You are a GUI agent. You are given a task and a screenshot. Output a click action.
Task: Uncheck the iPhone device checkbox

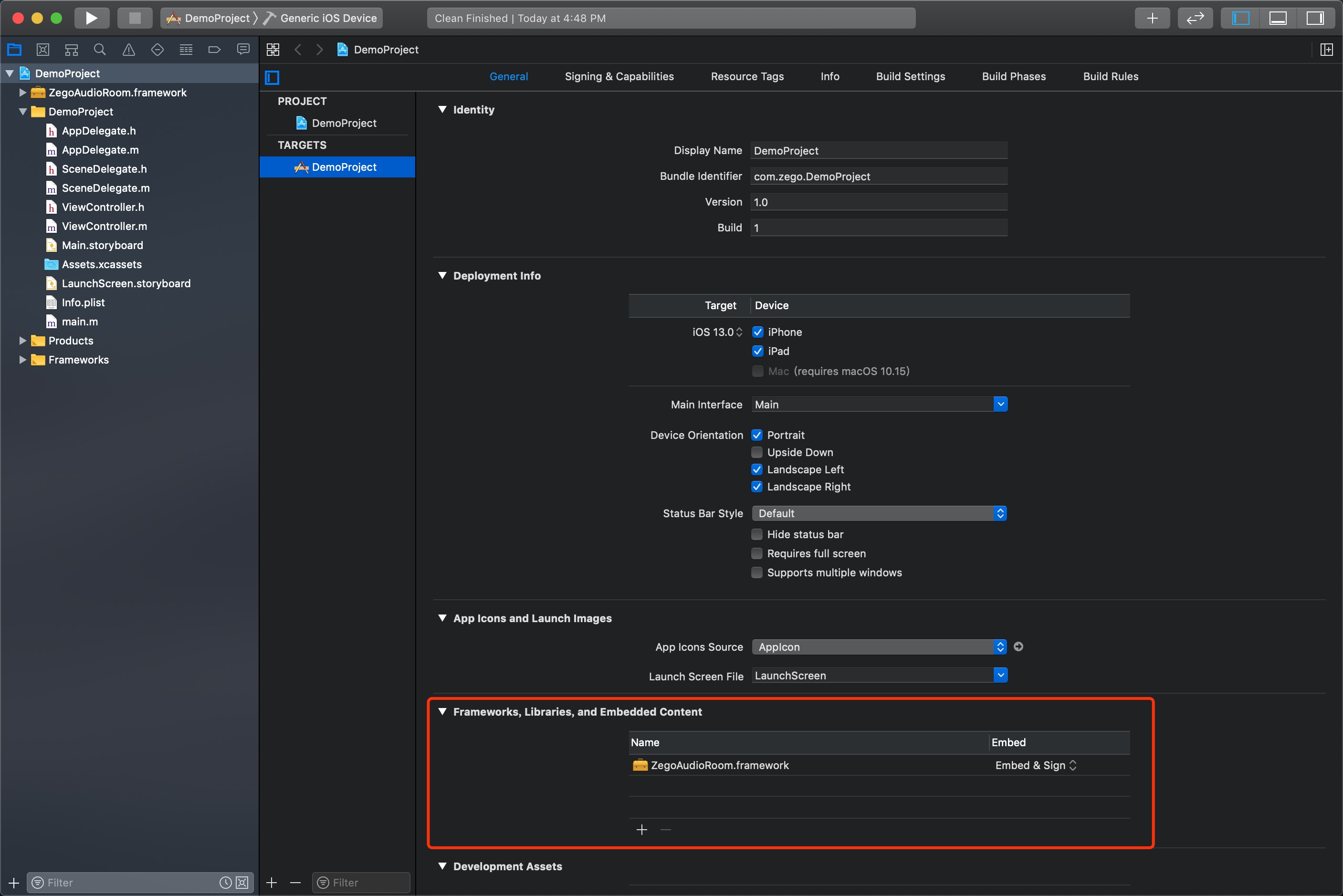[758, 332]
